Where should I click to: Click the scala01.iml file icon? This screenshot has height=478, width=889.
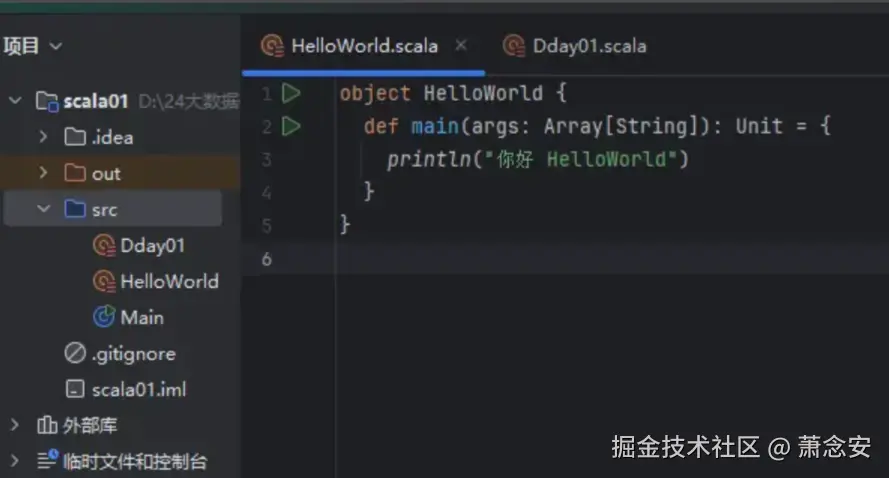tap(75, 389)
